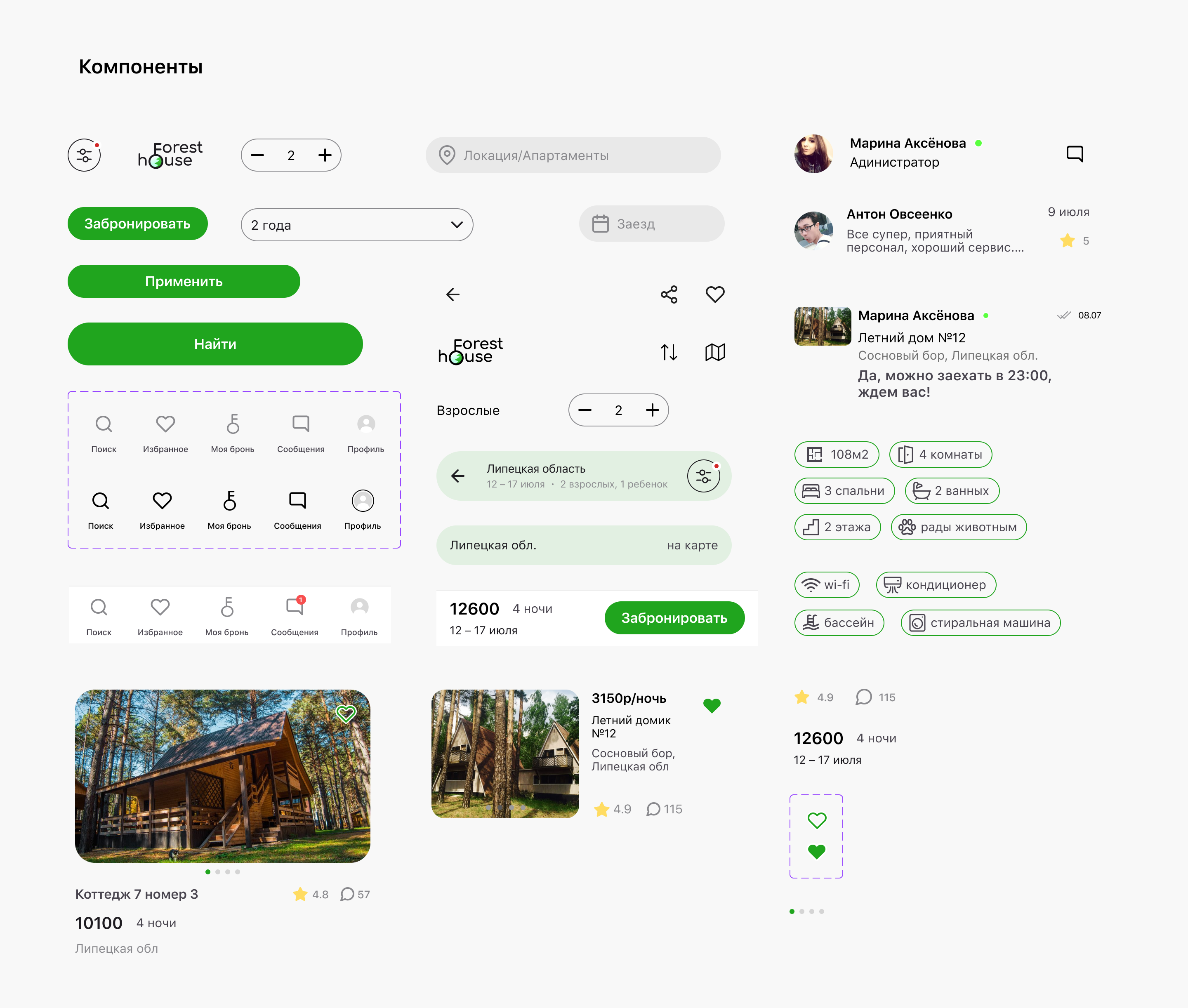
Task: Click the share icon
Action: (669, 294)
